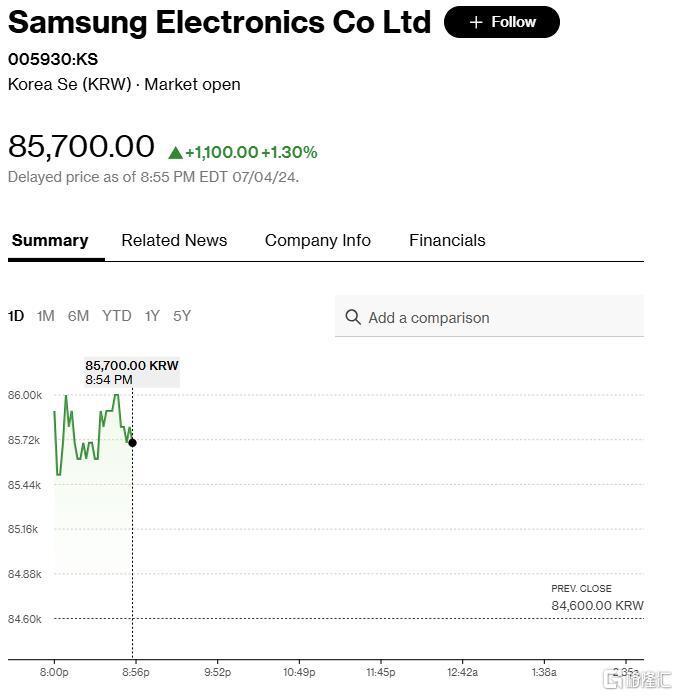Open the Company Info tab
The height and width of the screenshot is (696, 678).
click(318, 241)
